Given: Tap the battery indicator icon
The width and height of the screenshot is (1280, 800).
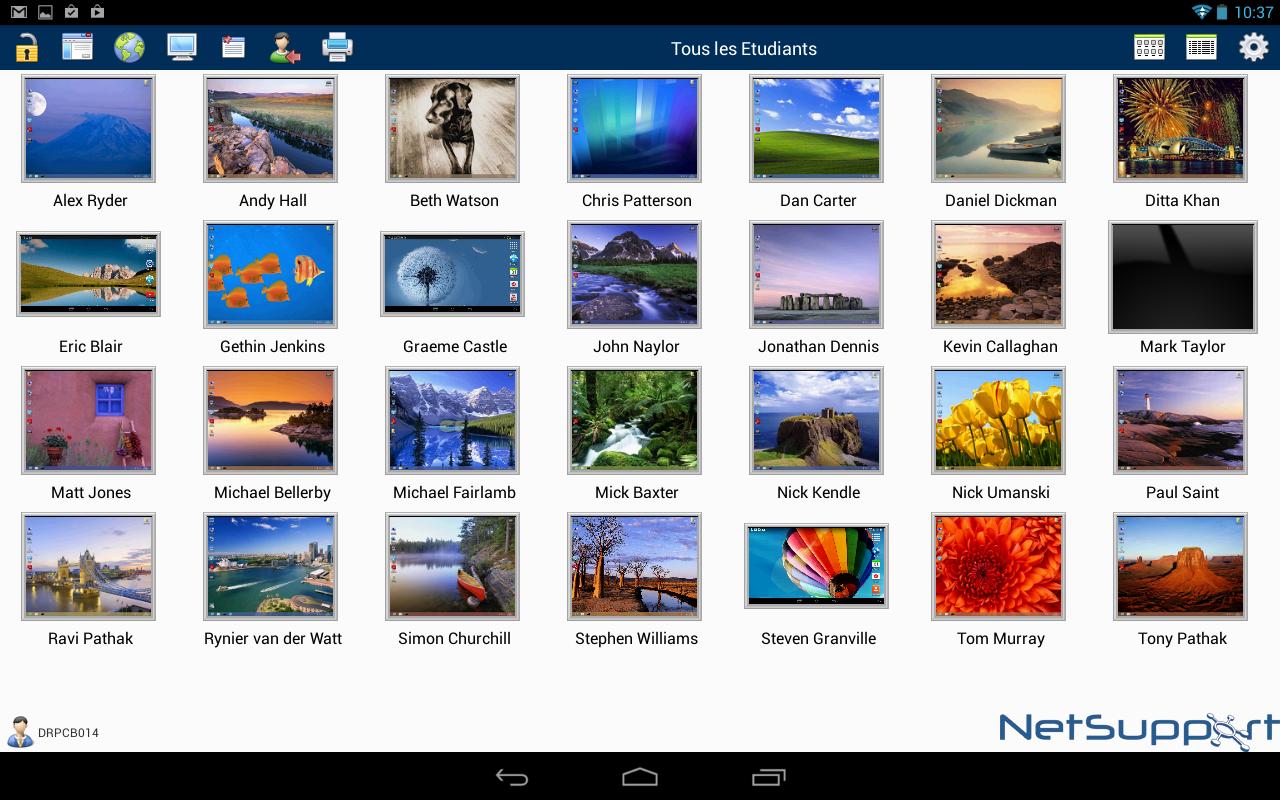Looking at the screenshot, I should (1222, 12).
